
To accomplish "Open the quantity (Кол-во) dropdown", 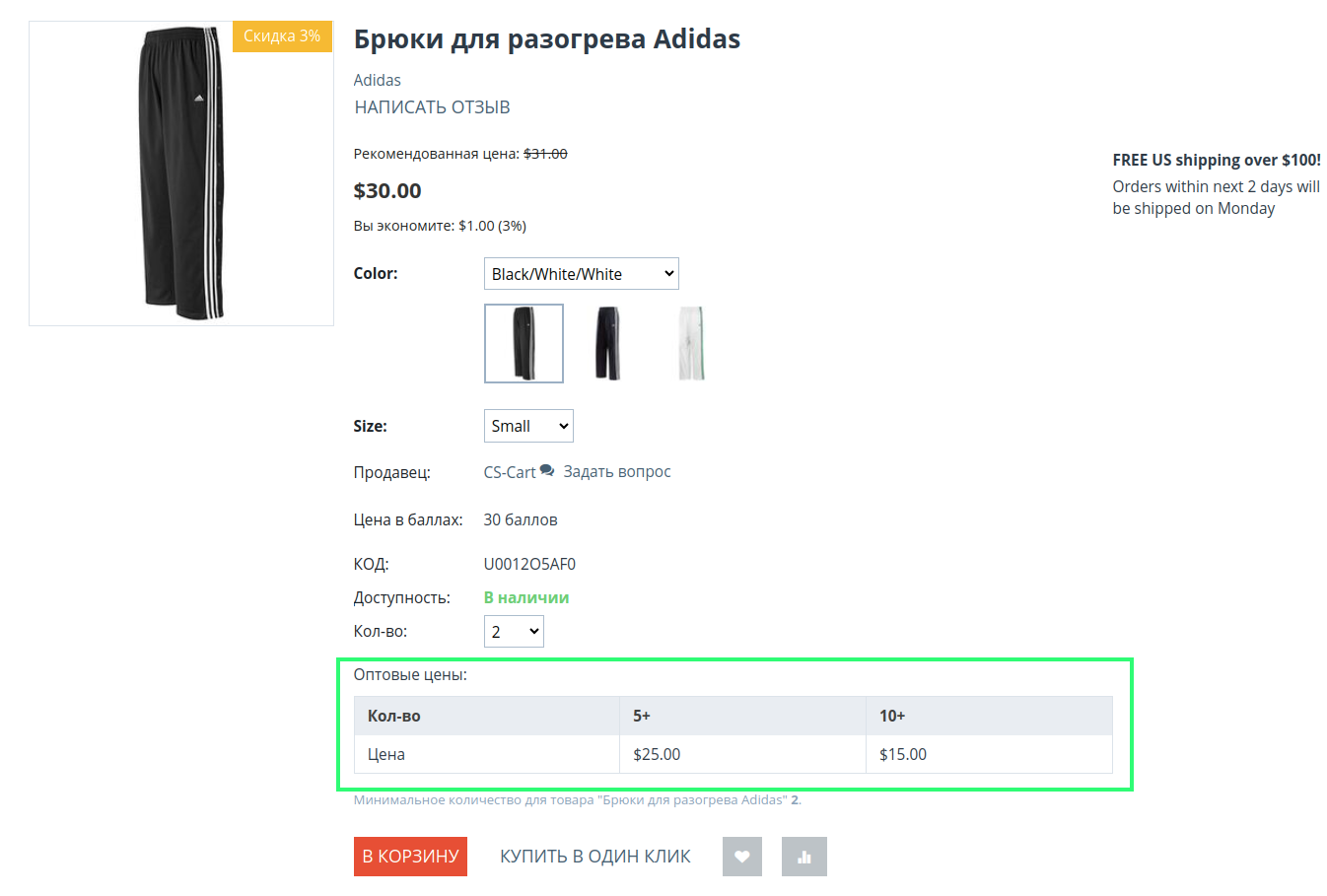I will coord(514,632).
